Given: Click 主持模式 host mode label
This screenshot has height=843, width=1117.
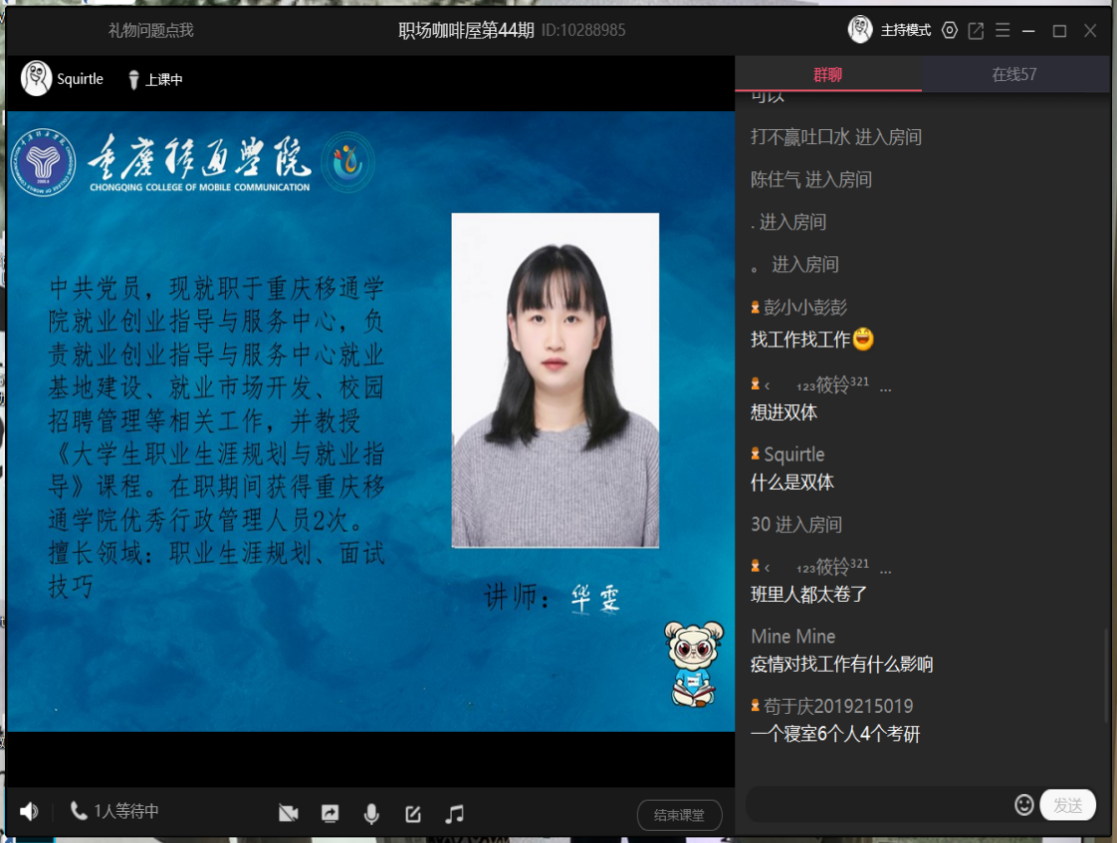Looking at the screenshot, I should [x=905, y=30].
